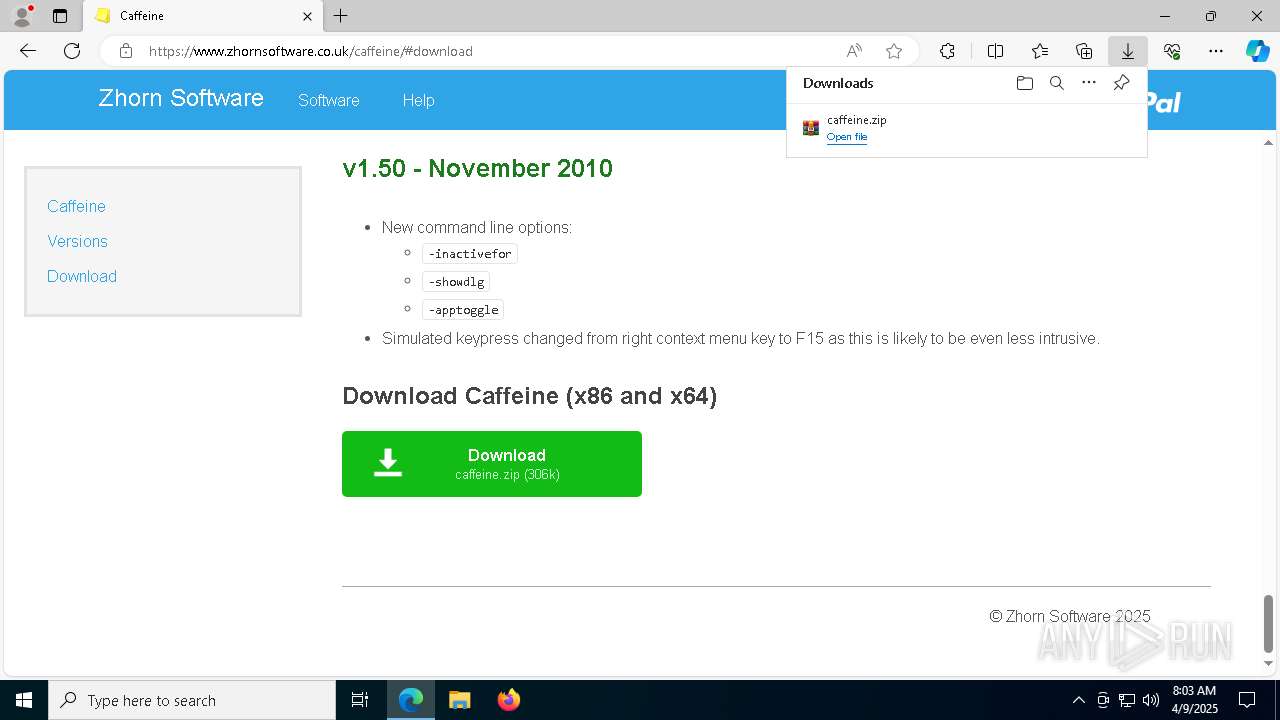Open a new tab
The height and width of the screenshot is (720, 1280).
point(341,16)
